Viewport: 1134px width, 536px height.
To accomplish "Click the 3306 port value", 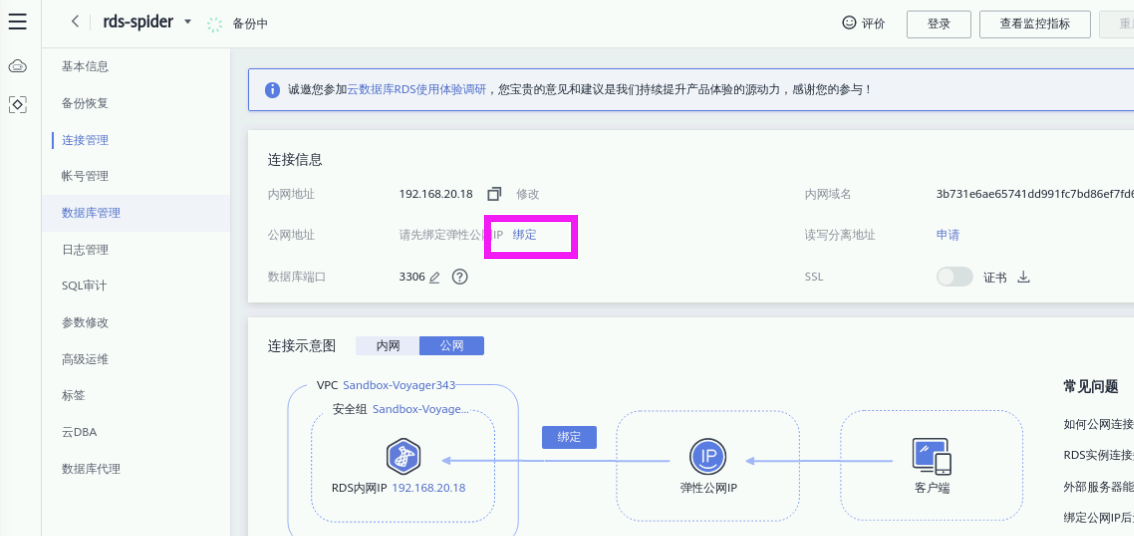I will (x=412, y=277).
